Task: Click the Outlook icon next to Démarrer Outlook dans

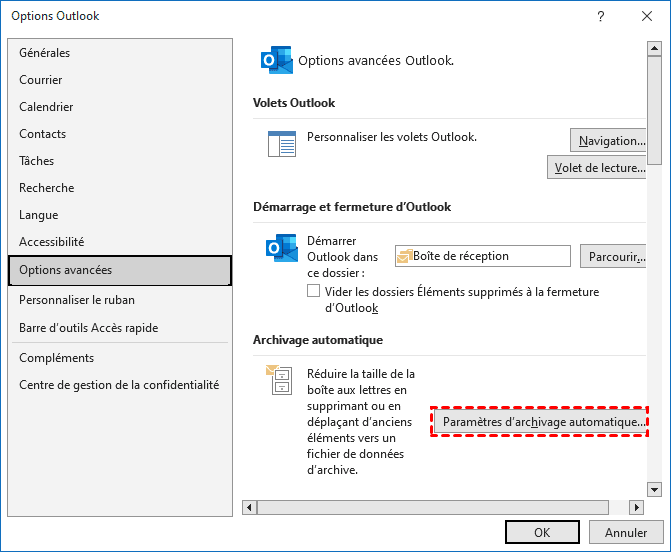Action: [282, 248]
